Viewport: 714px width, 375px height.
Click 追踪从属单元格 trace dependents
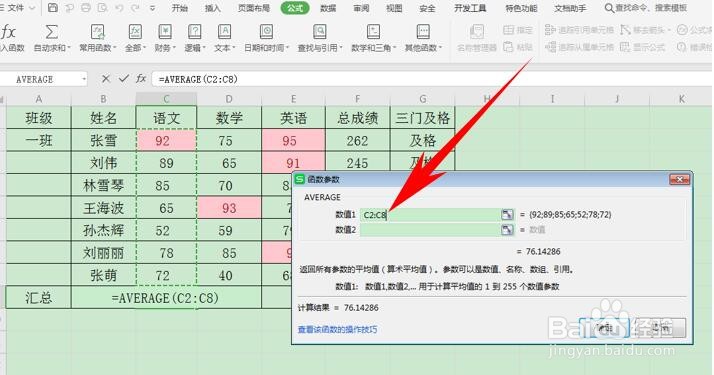tap(580, 47)
